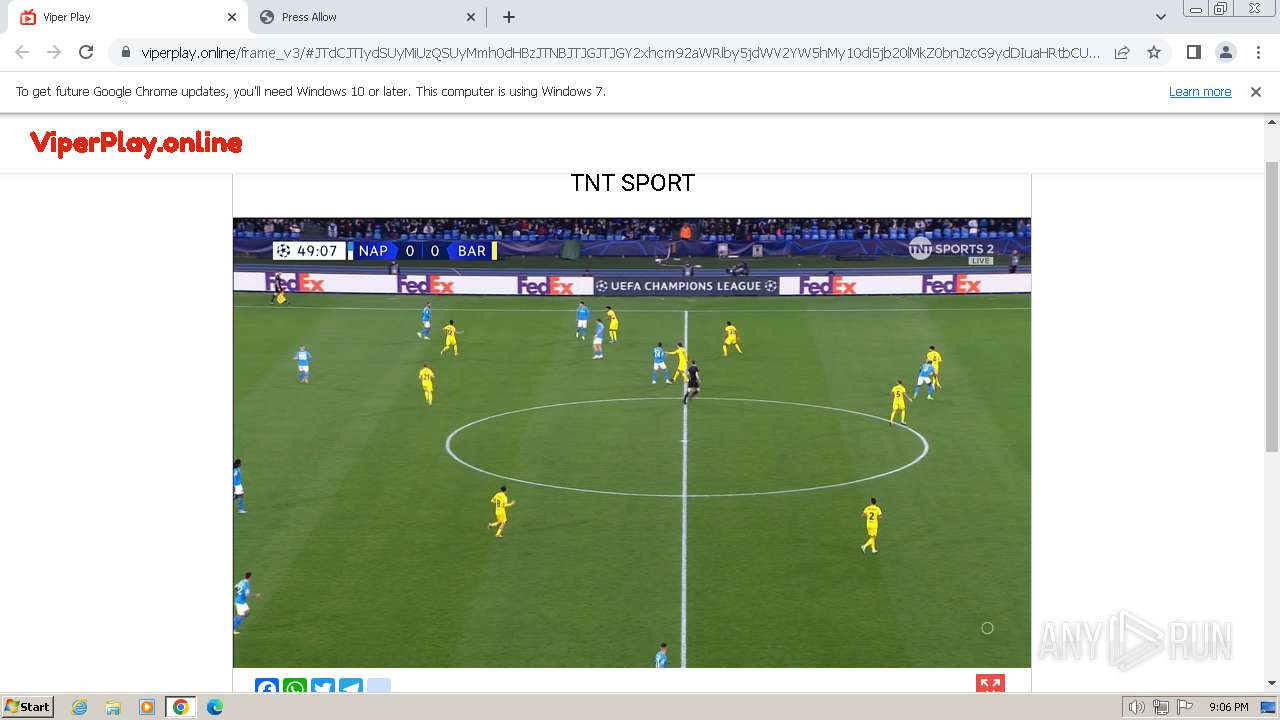Select Chrome in the taskbar
Image resolution: width=1280 pixels, height=720 pixels.
(181, 707)
